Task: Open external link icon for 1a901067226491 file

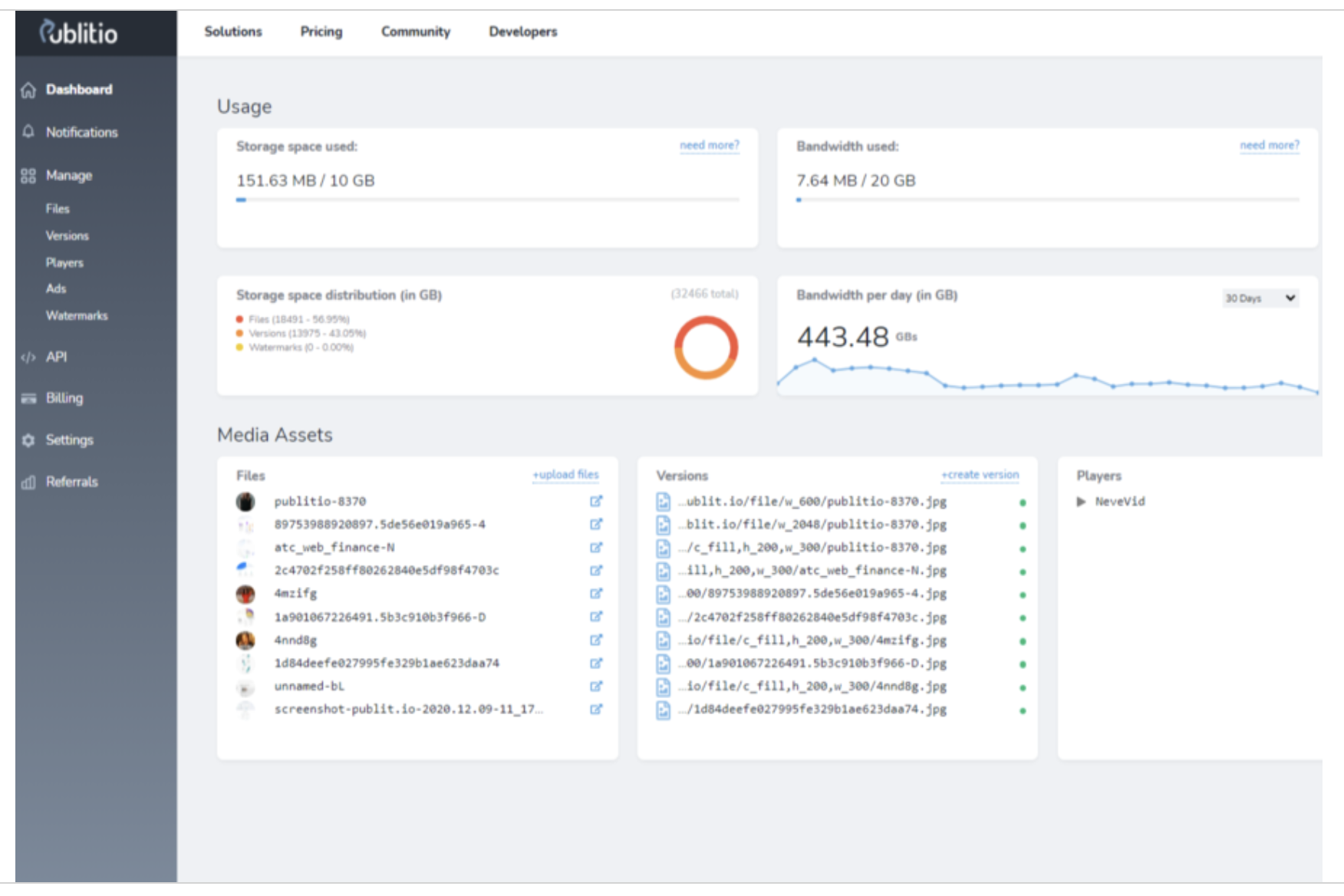Action: [x=596, y=616]
